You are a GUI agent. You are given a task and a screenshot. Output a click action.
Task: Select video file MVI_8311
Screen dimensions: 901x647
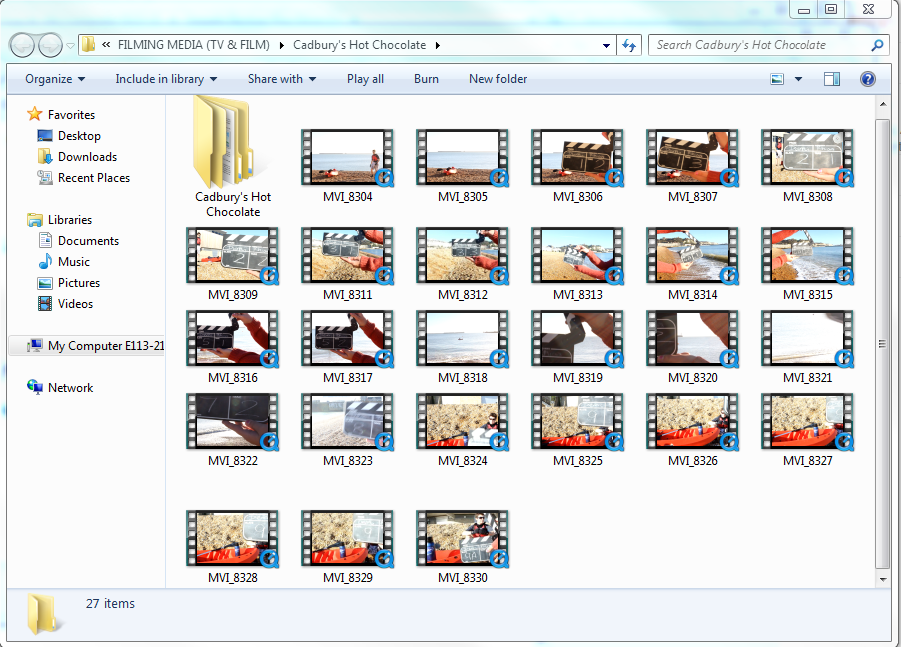(347, 264)
